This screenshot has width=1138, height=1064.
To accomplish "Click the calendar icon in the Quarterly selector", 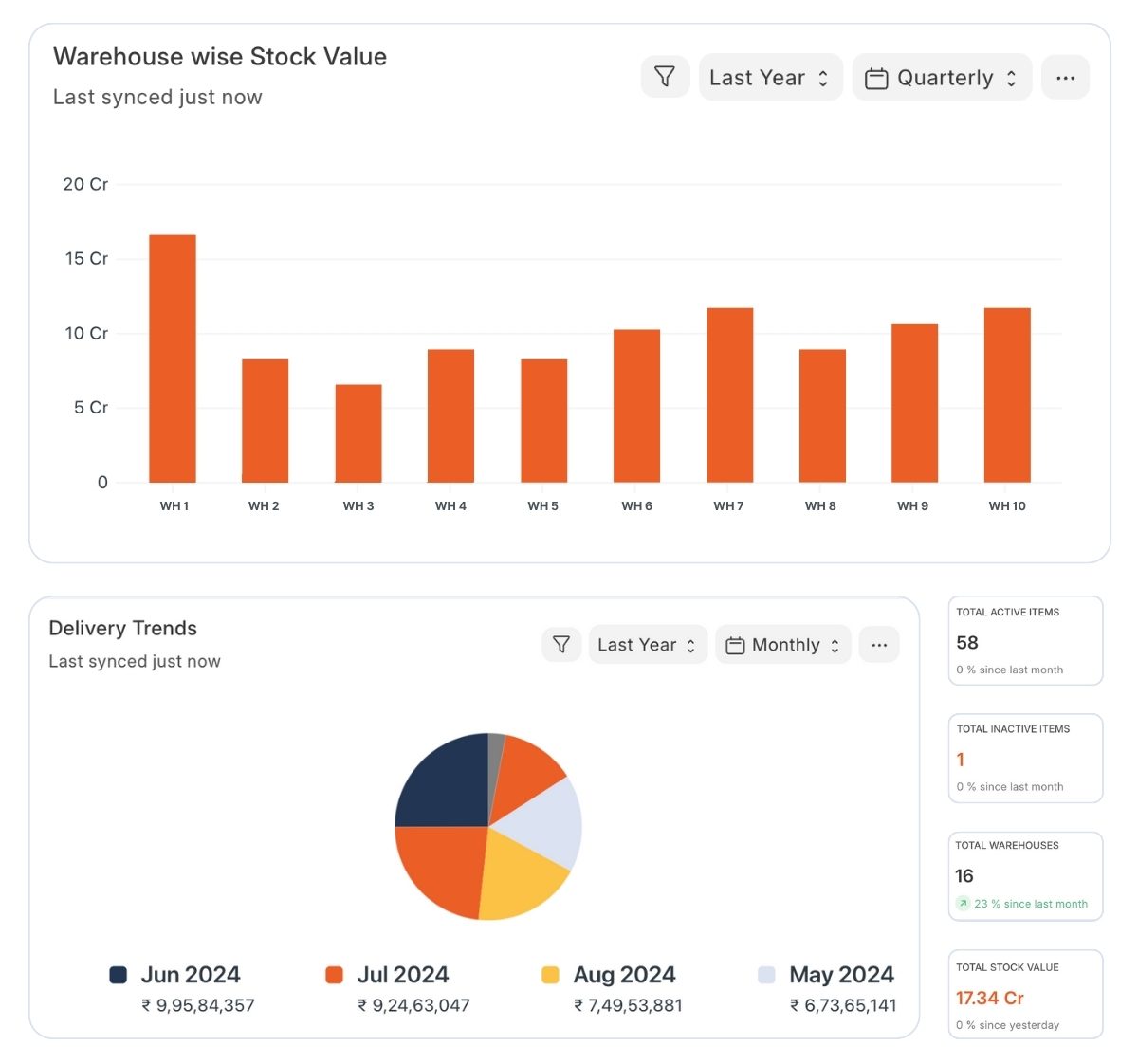I will [x=879, y=78].
